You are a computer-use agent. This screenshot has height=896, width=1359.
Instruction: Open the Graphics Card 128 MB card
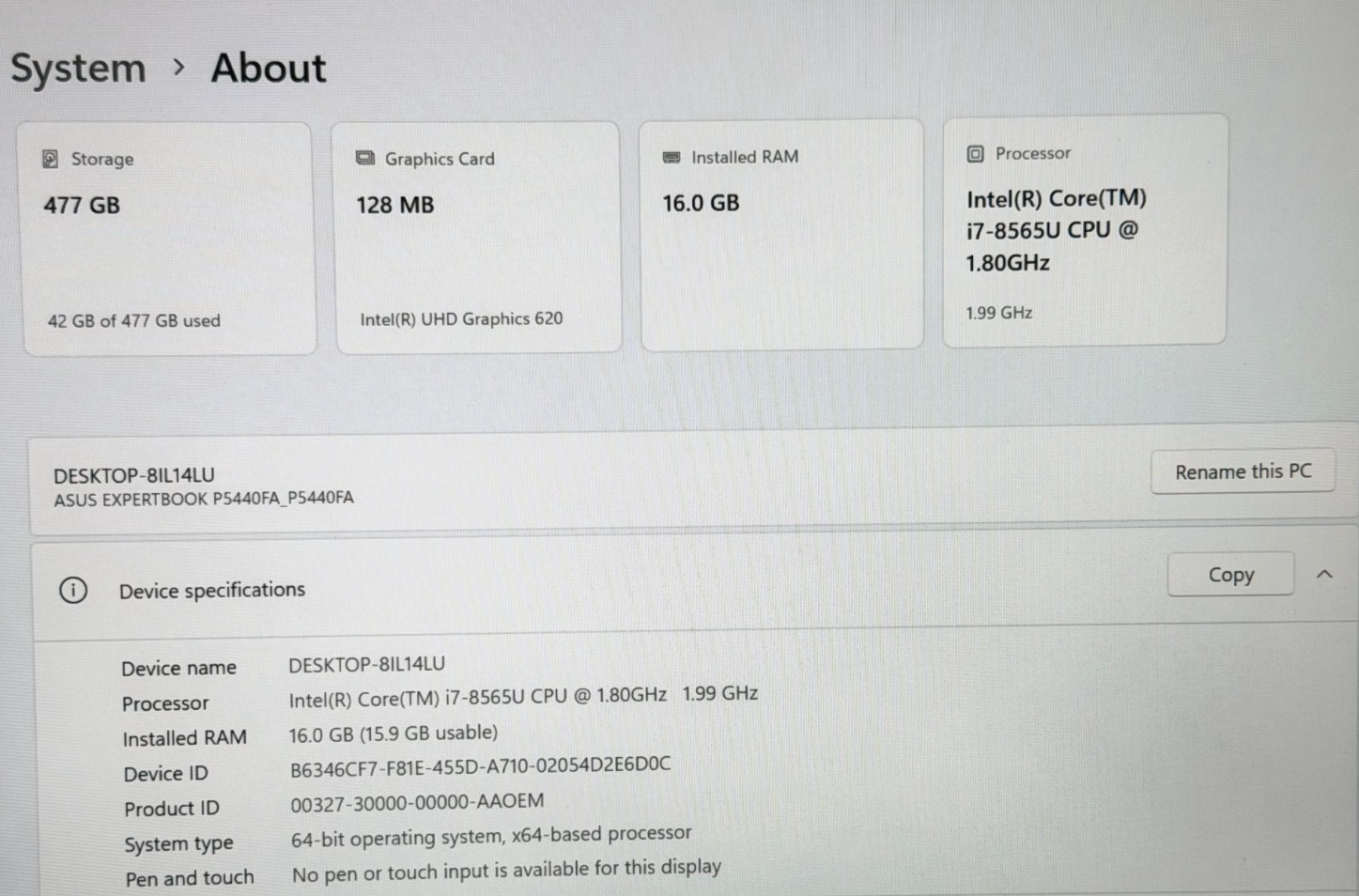click(x=477, y=237)
